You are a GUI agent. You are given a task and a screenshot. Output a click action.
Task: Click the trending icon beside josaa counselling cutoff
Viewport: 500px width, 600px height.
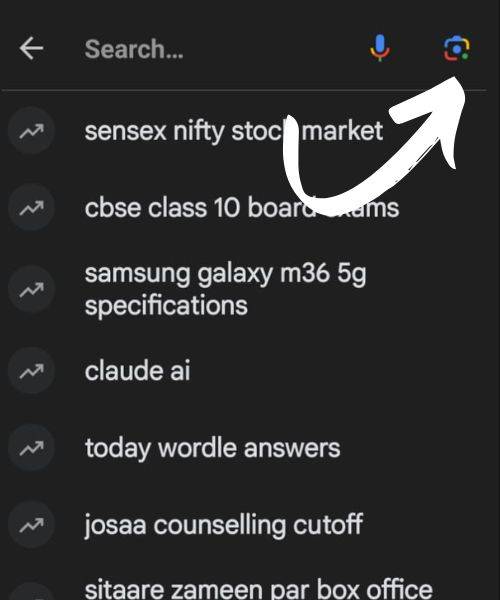[x=31, y=524]
